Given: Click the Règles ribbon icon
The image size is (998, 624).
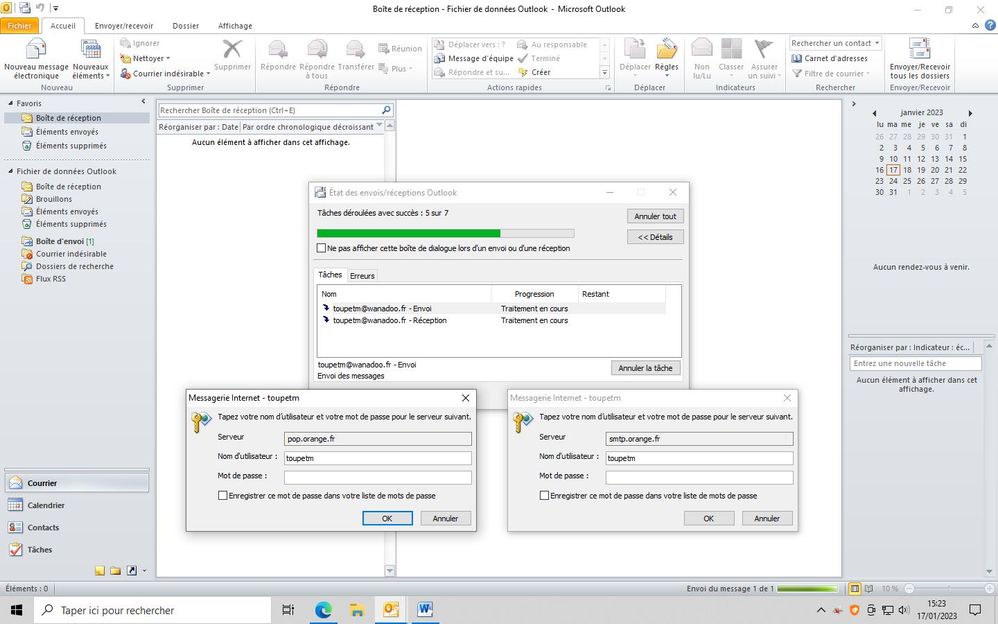Looking at the screenshot, I should (x=666, y=55).
